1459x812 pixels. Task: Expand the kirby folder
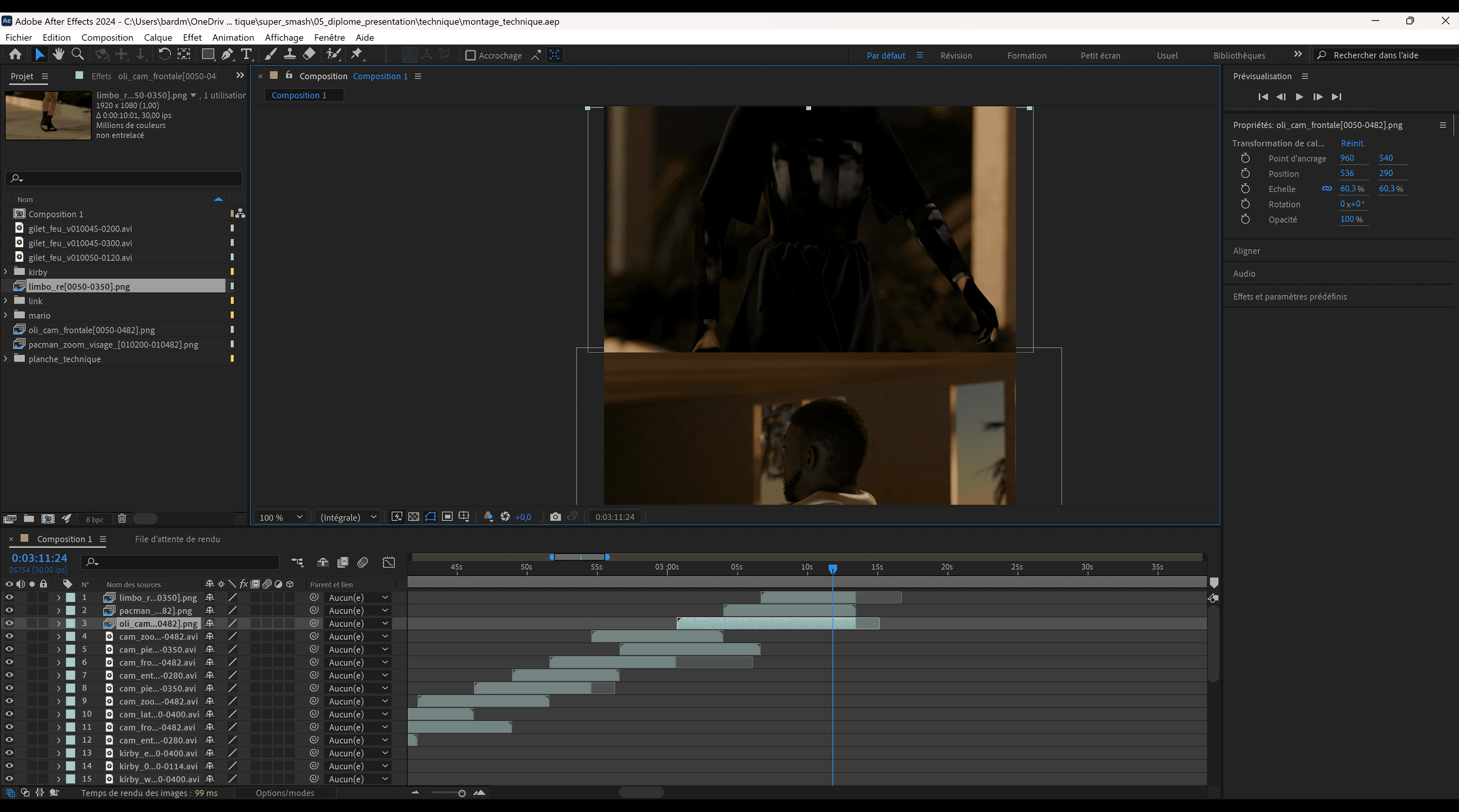(6, 272)
